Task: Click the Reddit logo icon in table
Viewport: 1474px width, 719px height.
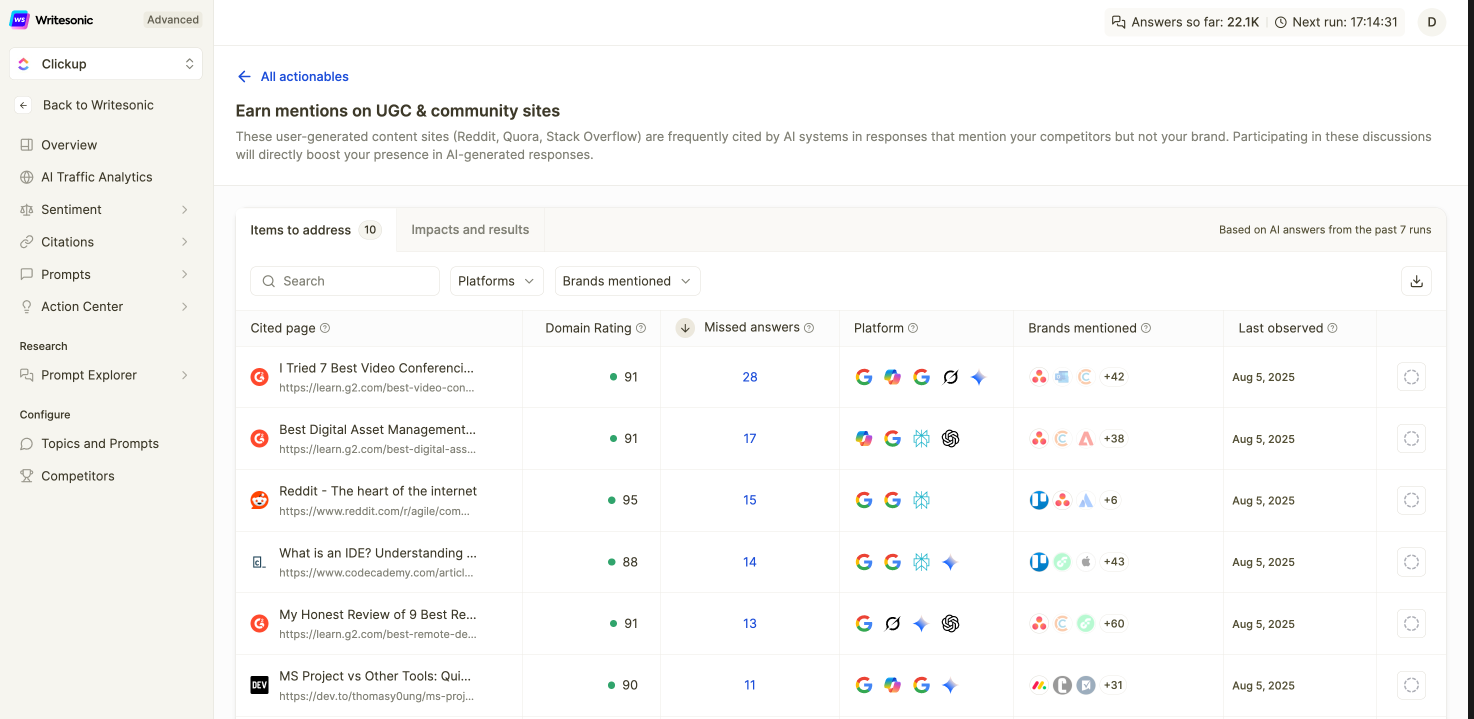Action: point(260,500)
